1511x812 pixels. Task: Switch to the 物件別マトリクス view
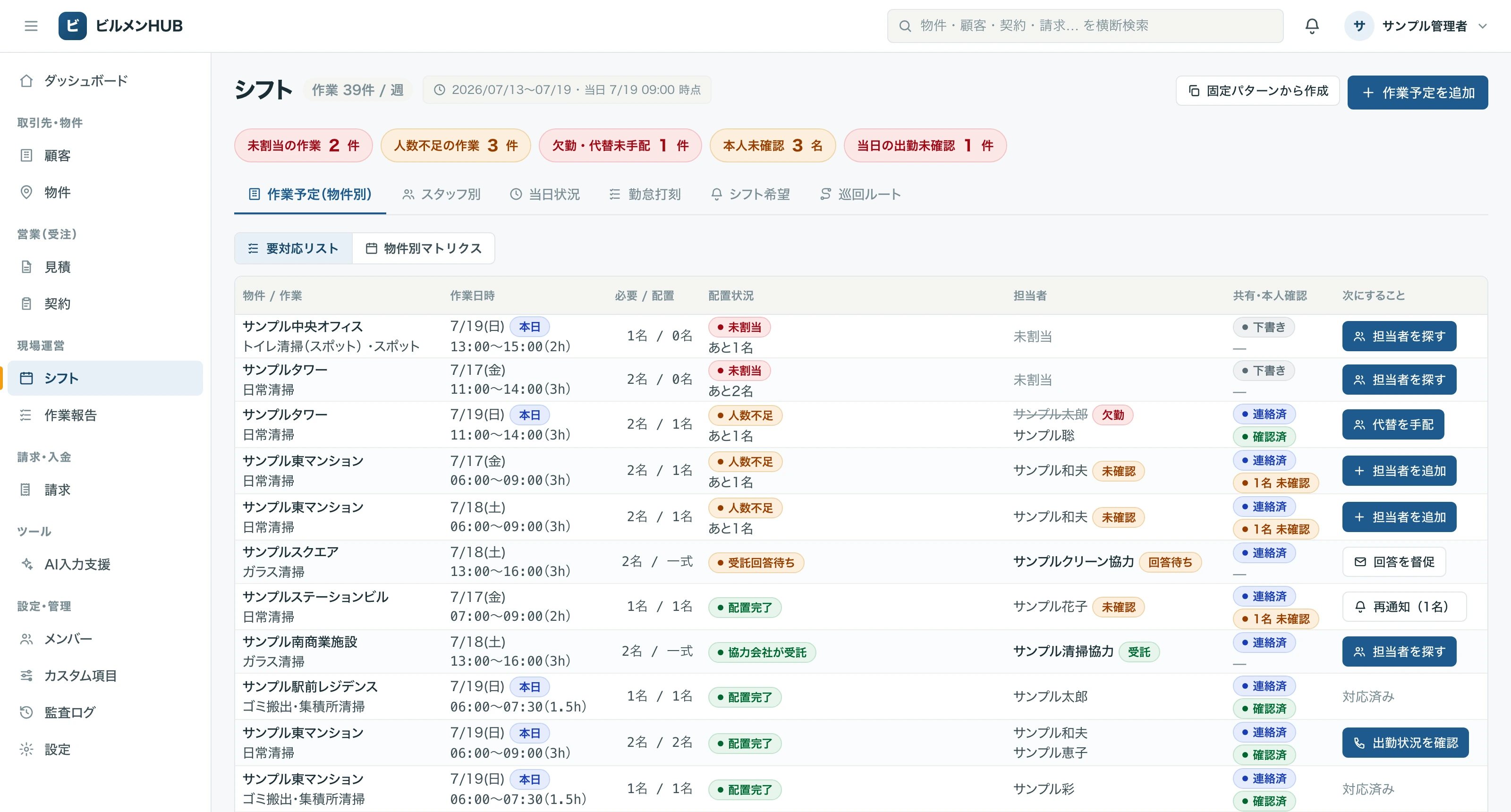pos(424,249)
